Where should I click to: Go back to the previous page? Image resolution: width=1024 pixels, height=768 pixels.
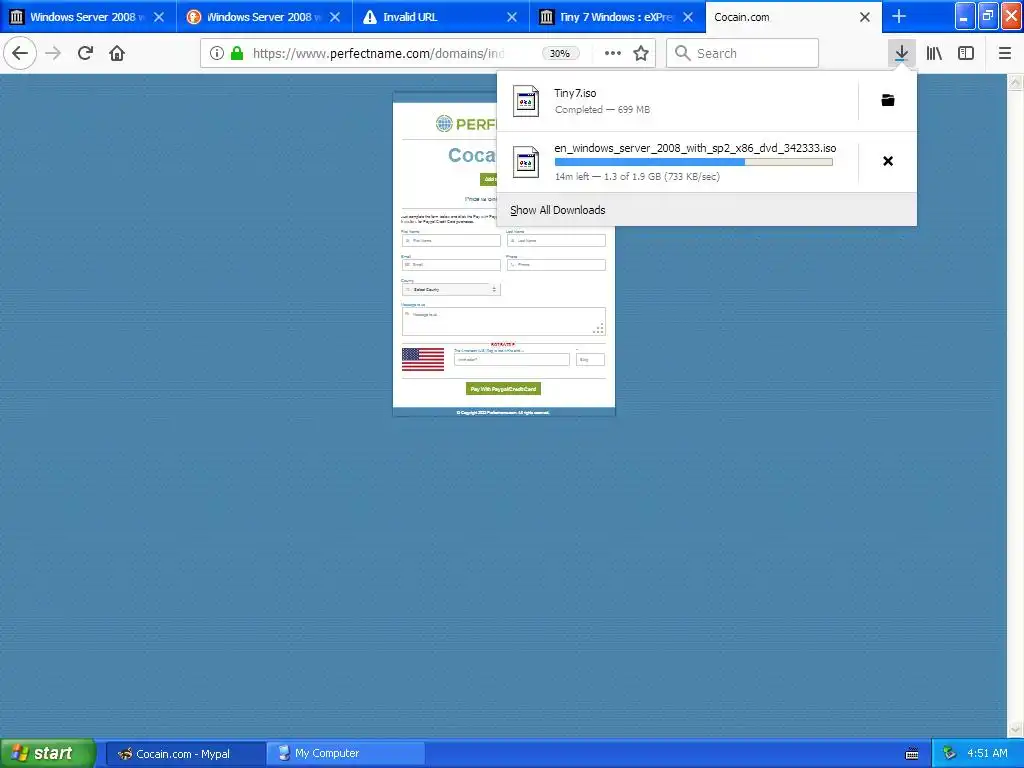pyautogui.click(x=20, y=53)
